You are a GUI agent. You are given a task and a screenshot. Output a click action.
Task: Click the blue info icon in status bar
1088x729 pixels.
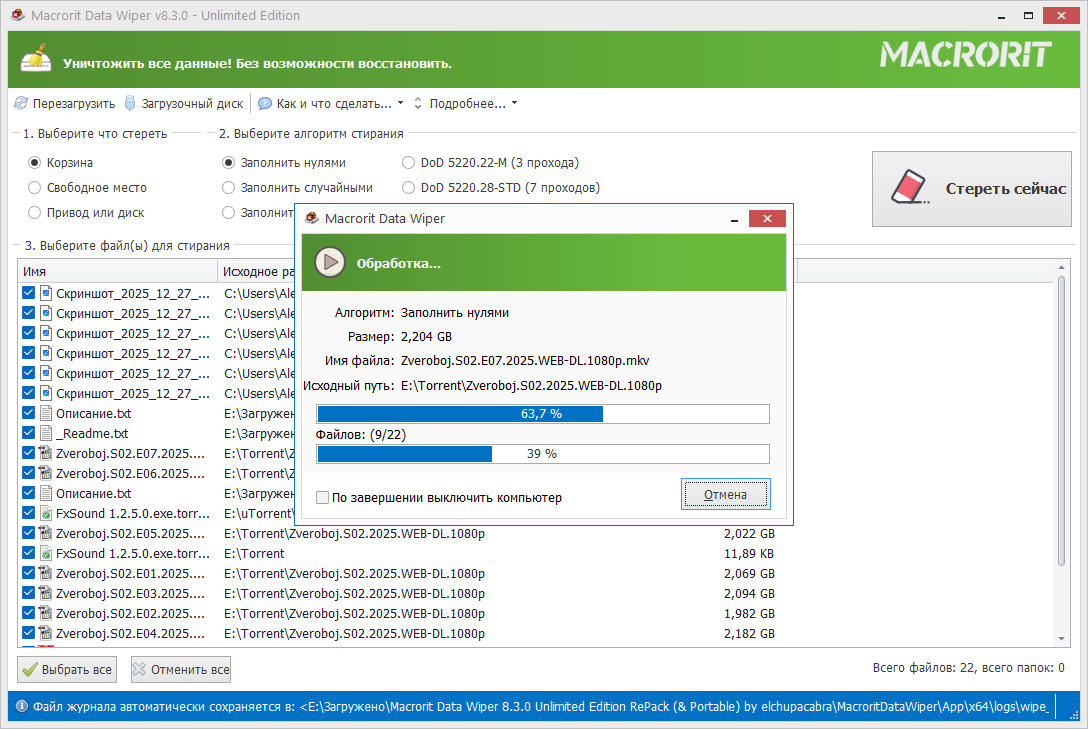coord(20,706)
